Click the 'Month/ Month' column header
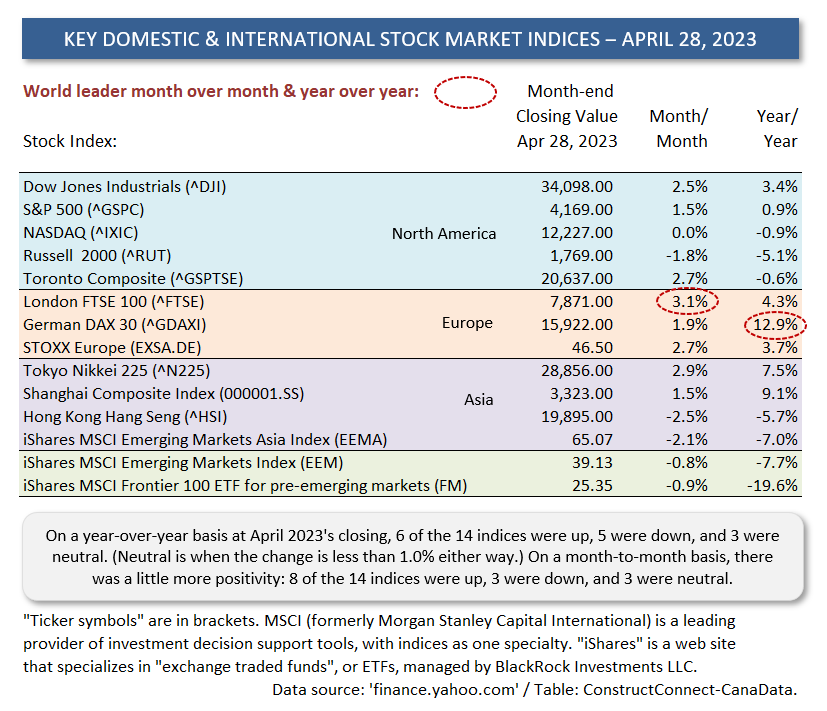 679,129
